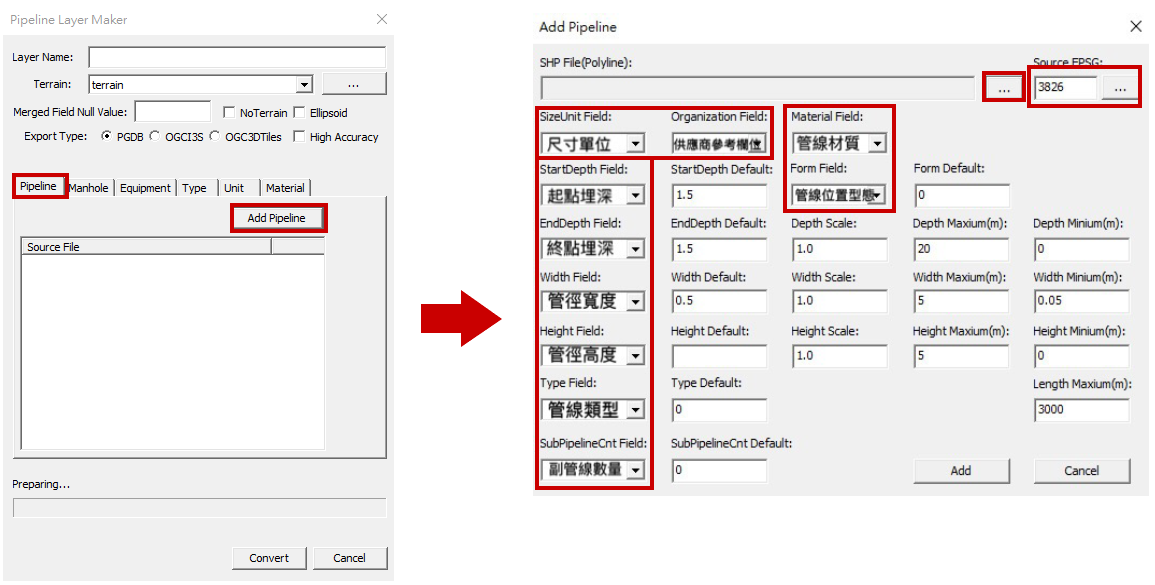
Task: Click Add in the Add Pipeline dialog
Action: 960,470
